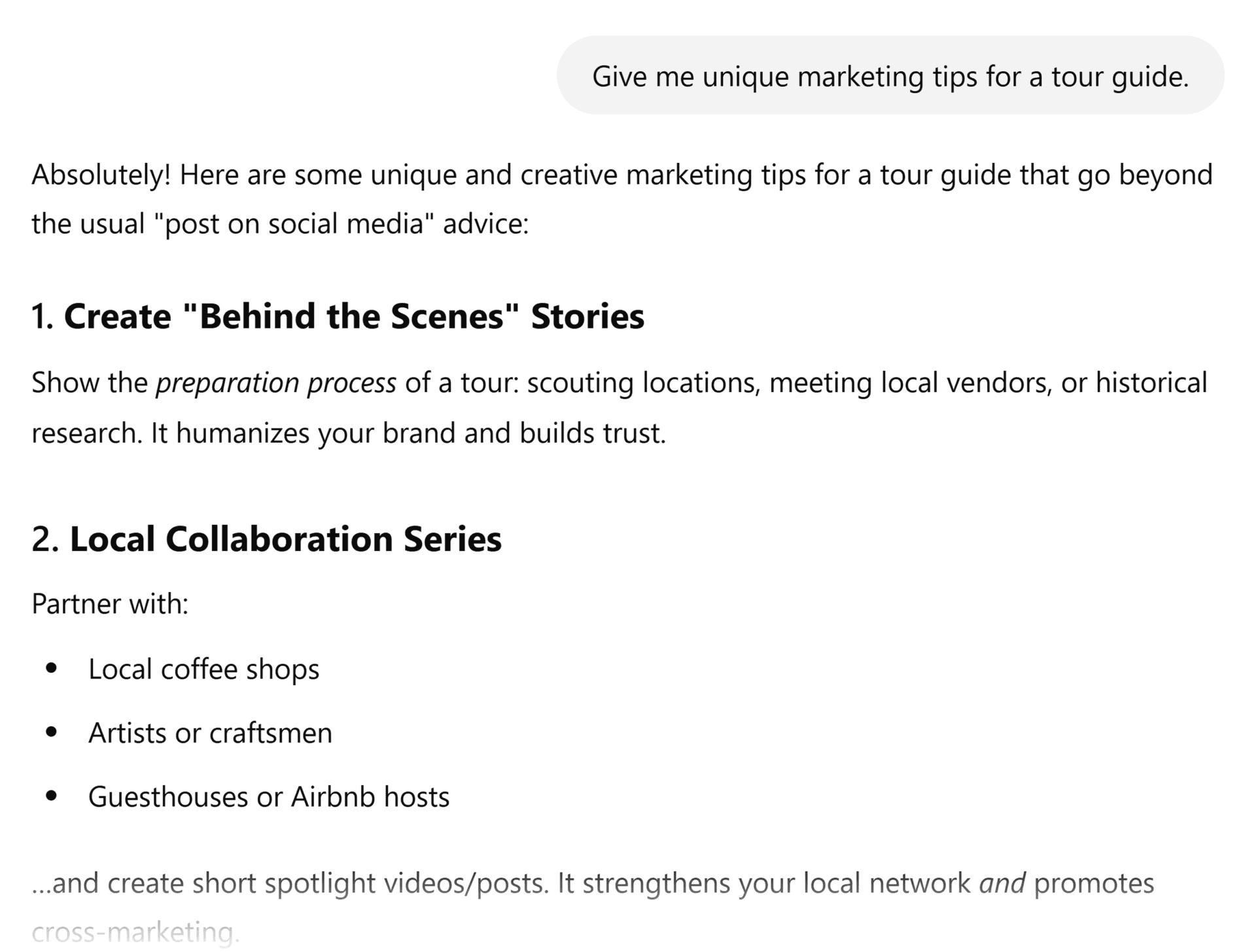Click the number "1." before the first heading

[x=43, y=317]
